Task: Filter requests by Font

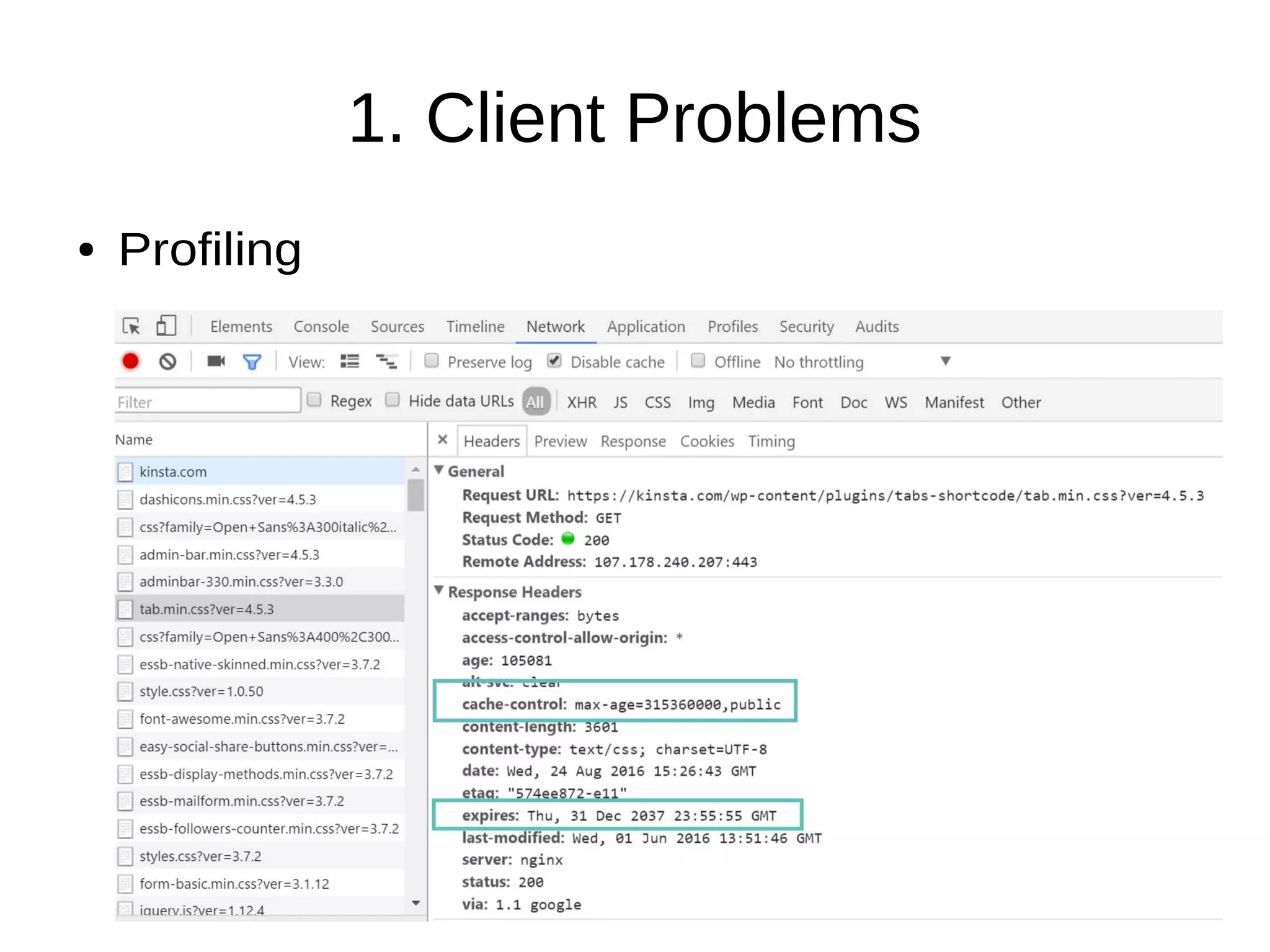Action: (807, 403)
